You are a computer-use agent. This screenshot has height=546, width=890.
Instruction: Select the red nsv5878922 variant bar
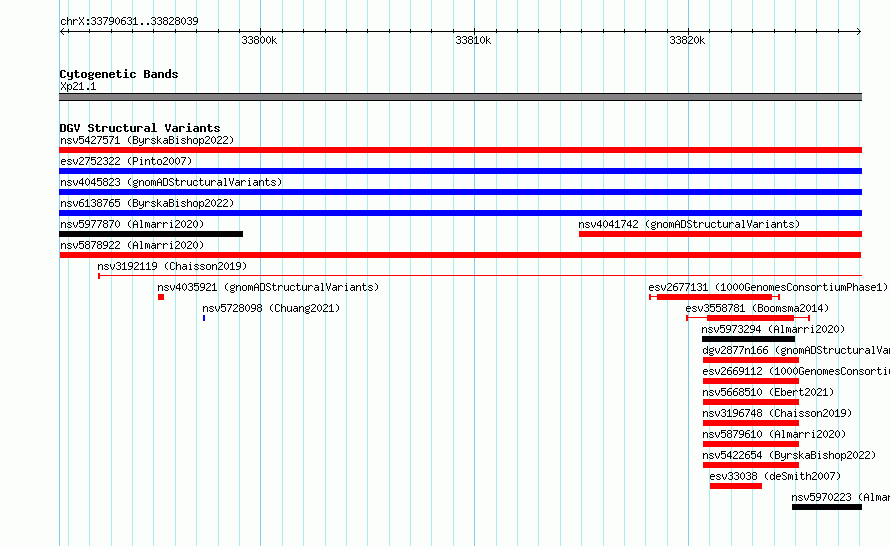(x=460, y=255)
